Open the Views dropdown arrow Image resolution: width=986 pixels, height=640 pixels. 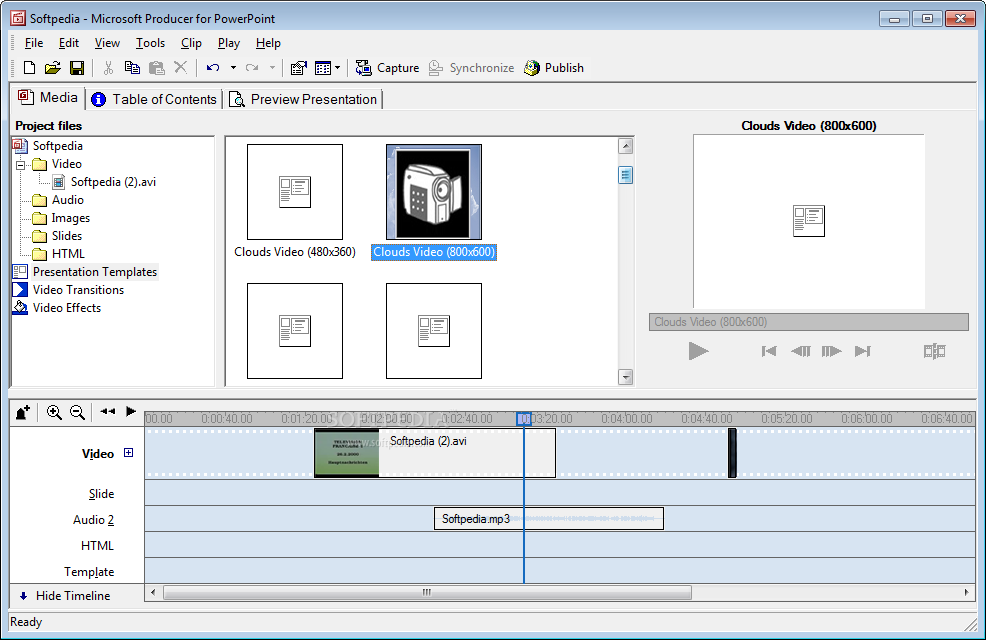(338, 68)
